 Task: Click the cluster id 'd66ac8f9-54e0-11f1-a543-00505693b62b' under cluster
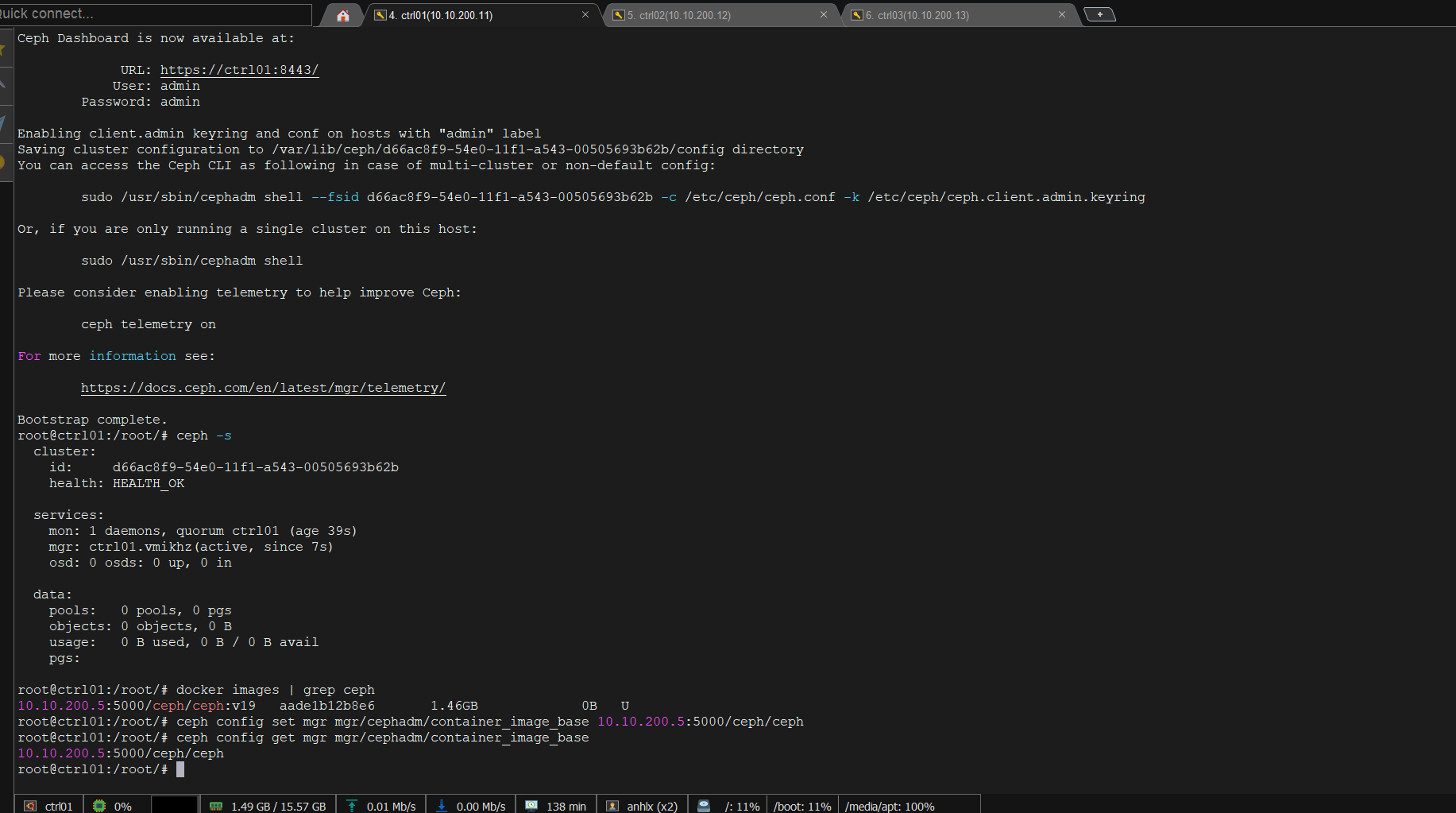click(256, 467)
